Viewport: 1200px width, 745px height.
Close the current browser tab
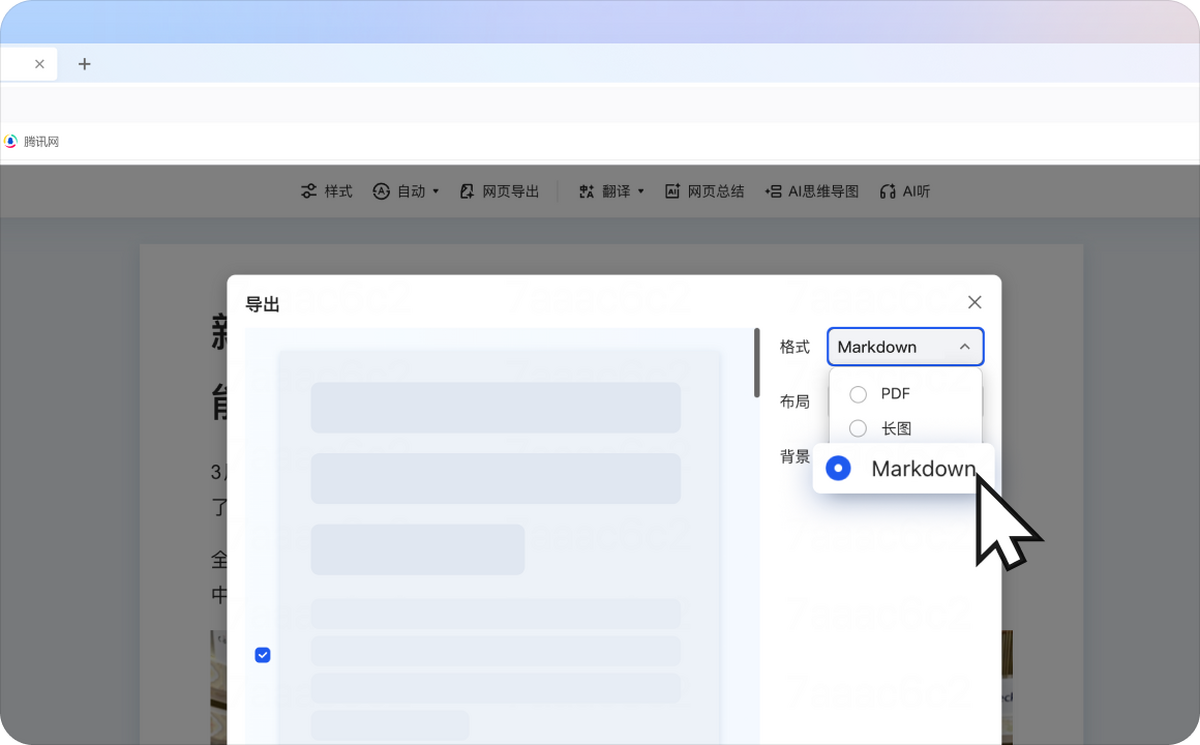(x=40, y=64)
